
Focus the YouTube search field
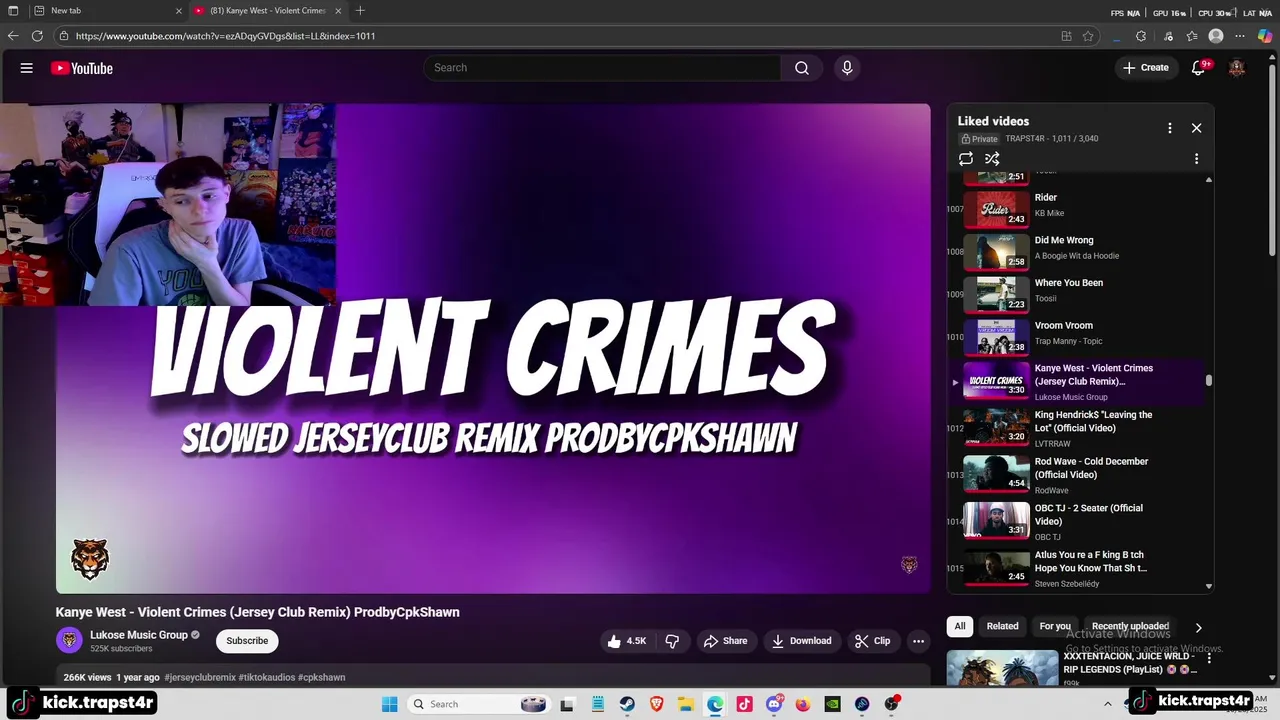tap(602, 68)
